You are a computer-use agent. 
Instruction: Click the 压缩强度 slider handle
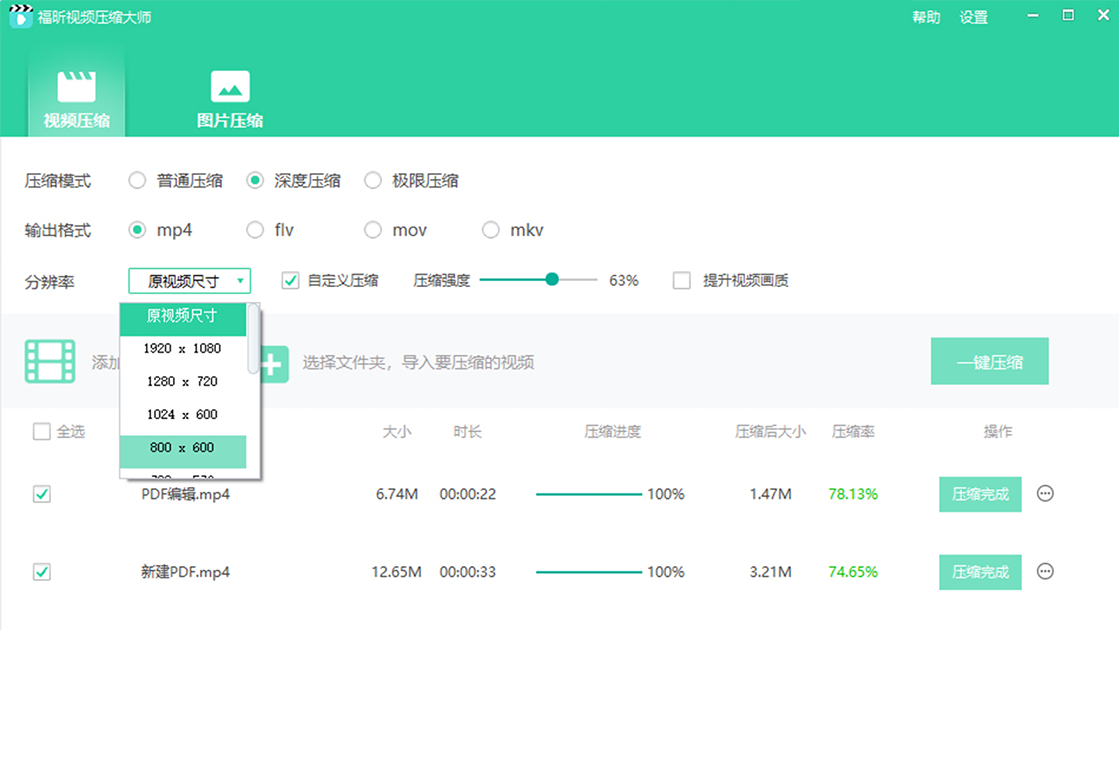[x=552, y=280]
